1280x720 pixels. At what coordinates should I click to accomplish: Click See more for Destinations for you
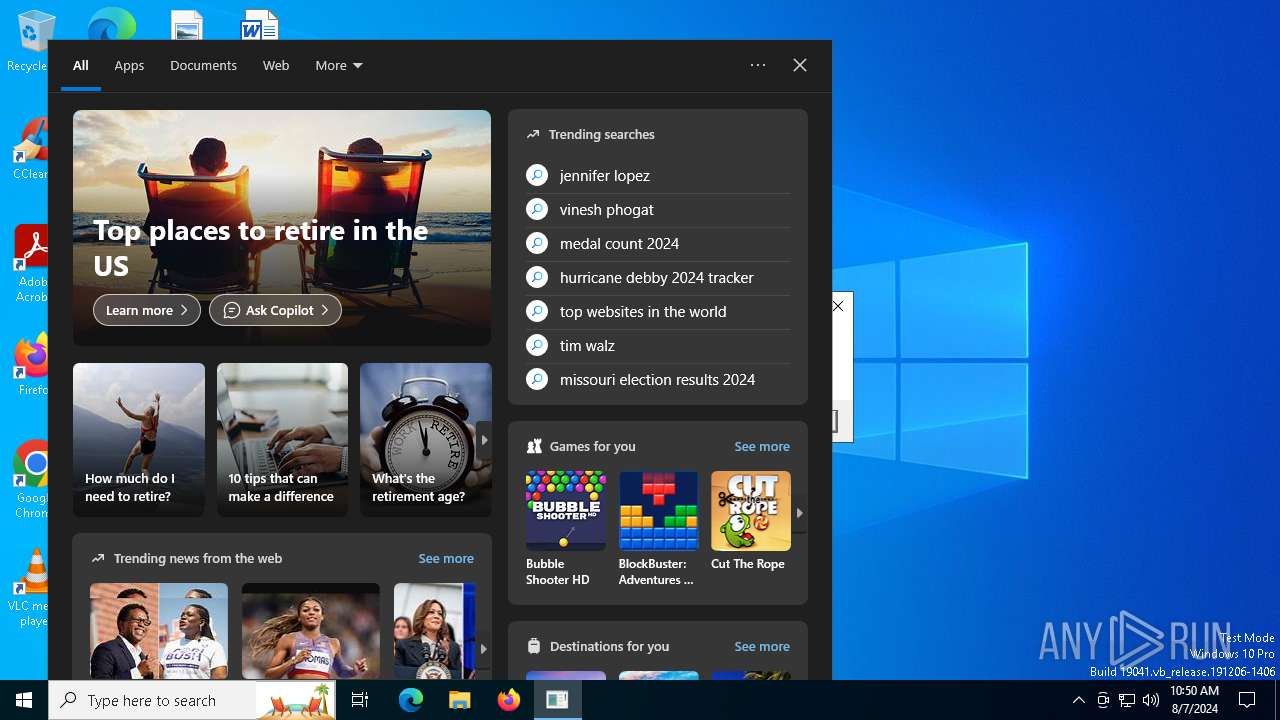click(x=762, y=646)
